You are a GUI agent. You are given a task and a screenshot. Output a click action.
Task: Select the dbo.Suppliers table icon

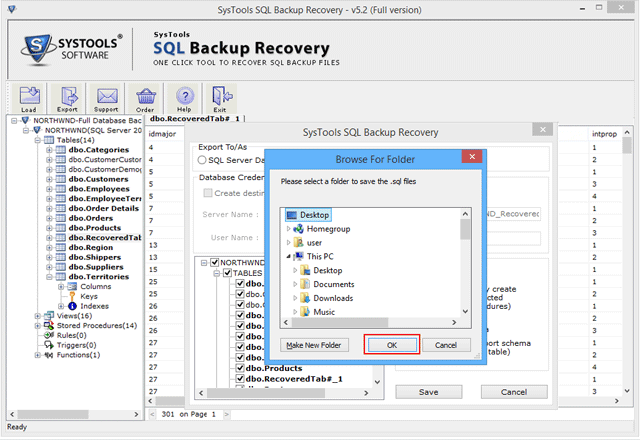60,267
